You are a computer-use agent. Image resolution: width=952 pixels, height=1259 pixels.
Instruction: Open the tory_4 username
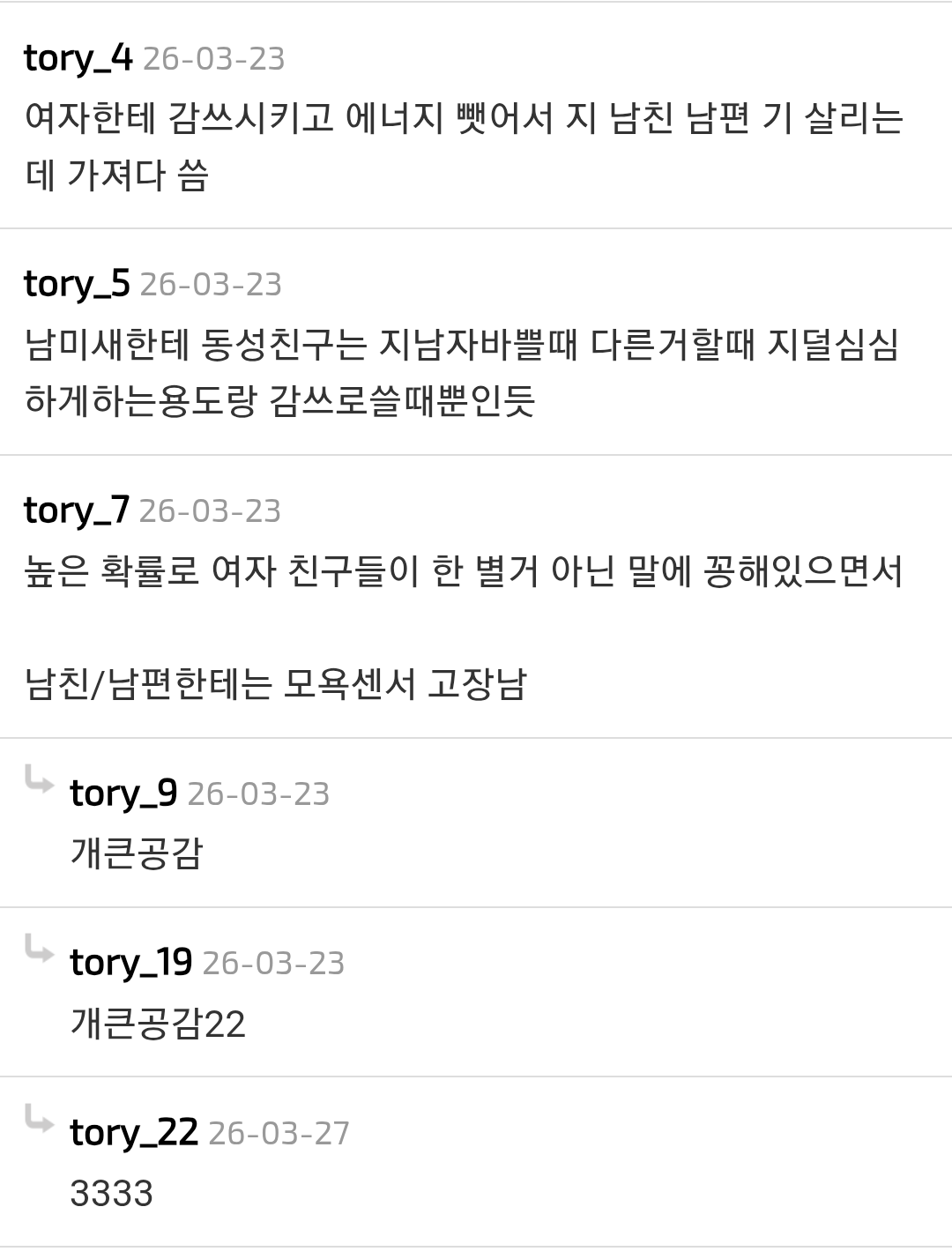point(78,58)
